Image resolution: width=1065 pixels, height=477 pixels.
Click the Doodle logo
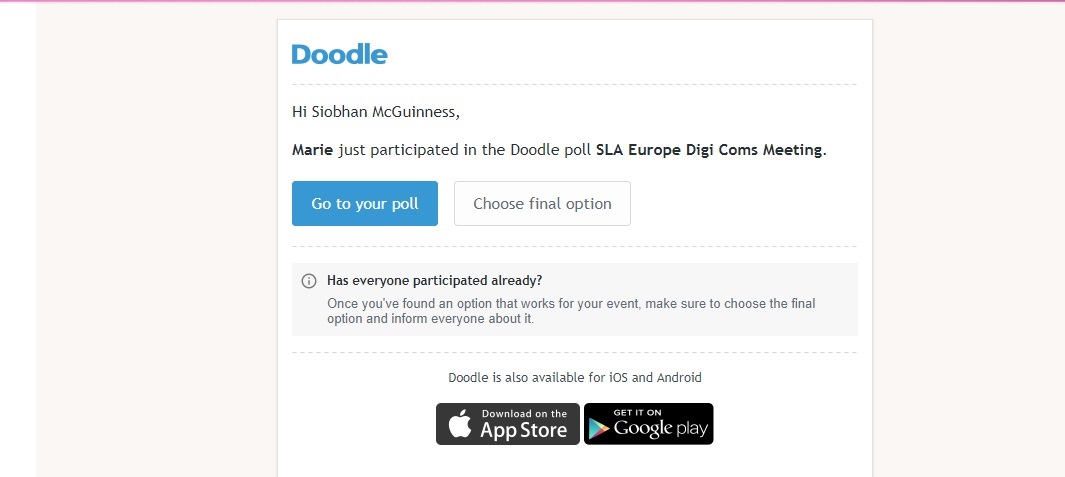click(339, 54)
